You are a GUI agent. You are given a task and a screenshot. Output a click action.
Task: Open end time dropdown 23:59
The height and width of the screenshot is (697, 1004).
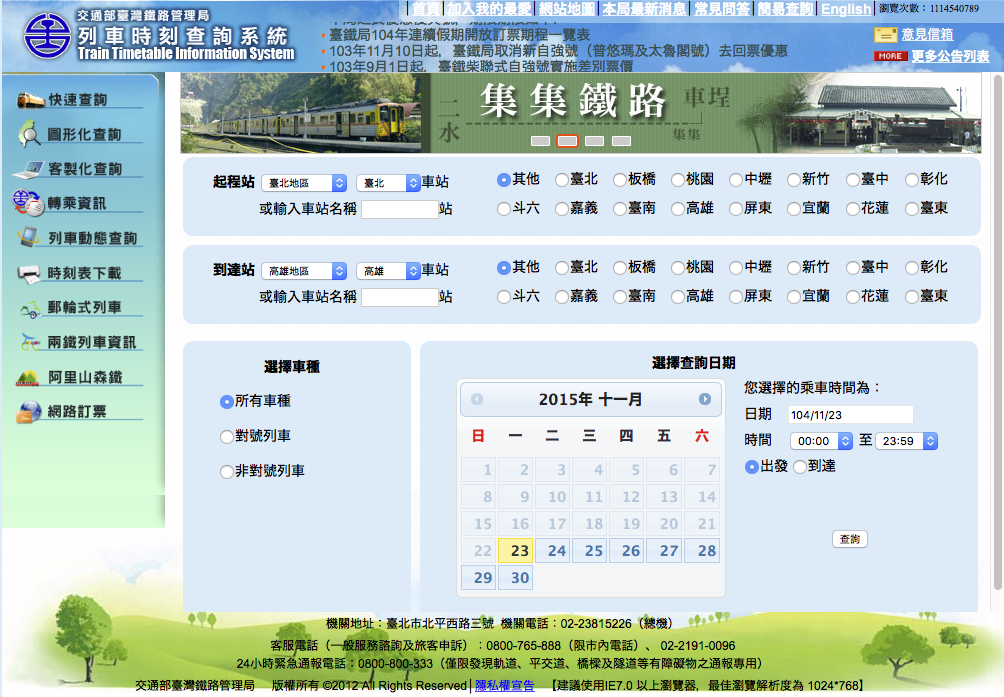pos(906,441)
